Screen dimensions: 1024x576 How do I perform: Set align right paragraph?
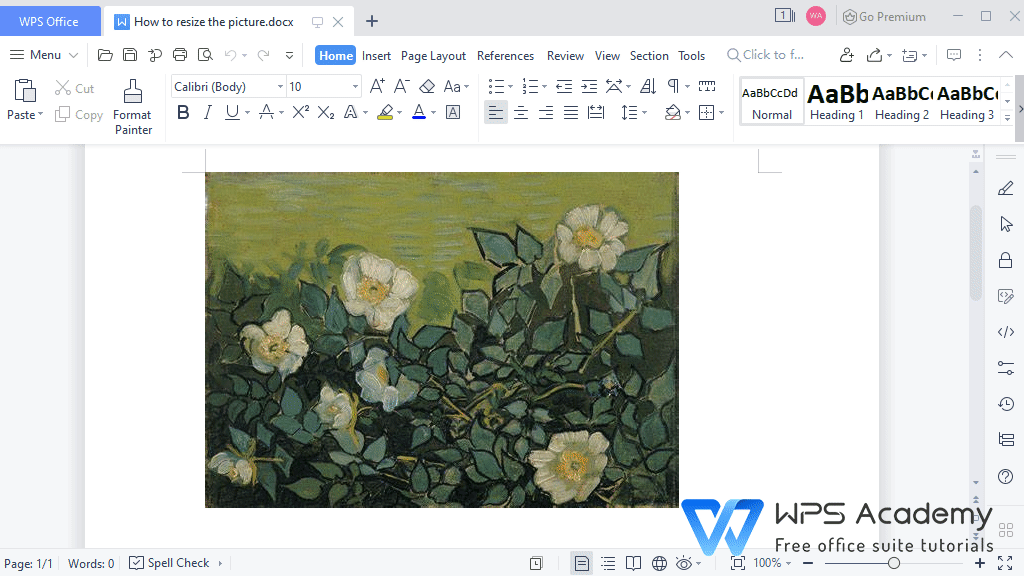(x=545, y=113)
